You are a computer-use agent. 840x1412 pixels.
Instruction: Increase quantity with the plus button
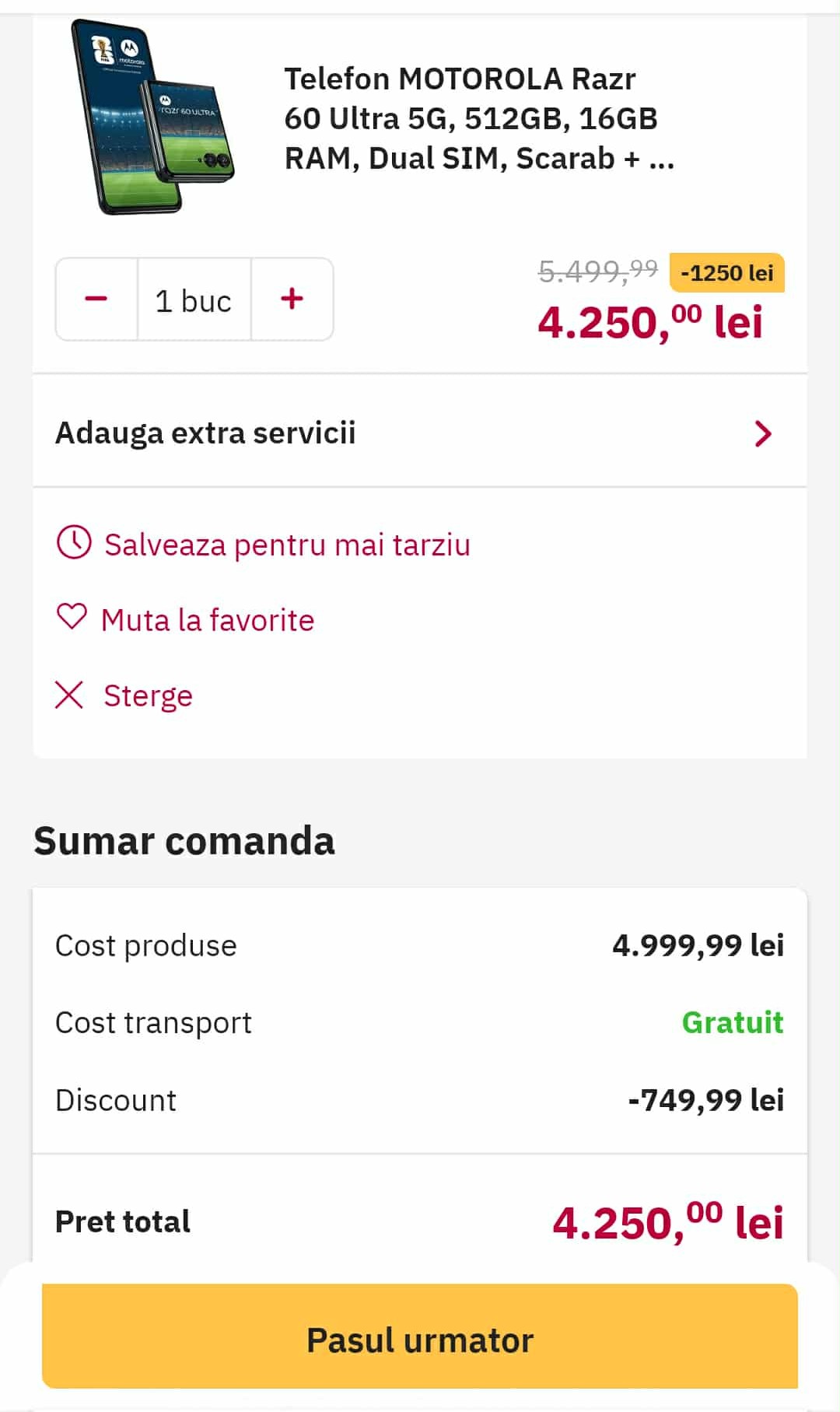292,300
